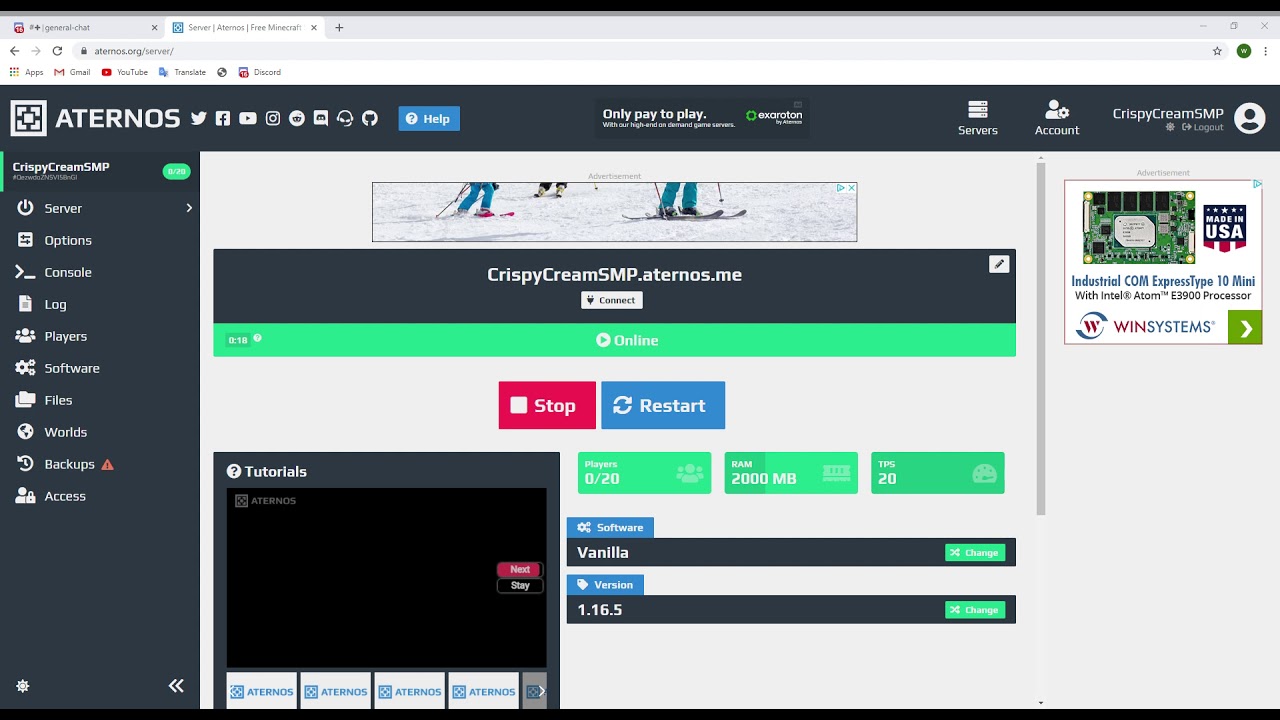Click the TPS 20 stat card
Viewport: 1280px width, 720px height.
pyautogui.click(x=938, y=473)
